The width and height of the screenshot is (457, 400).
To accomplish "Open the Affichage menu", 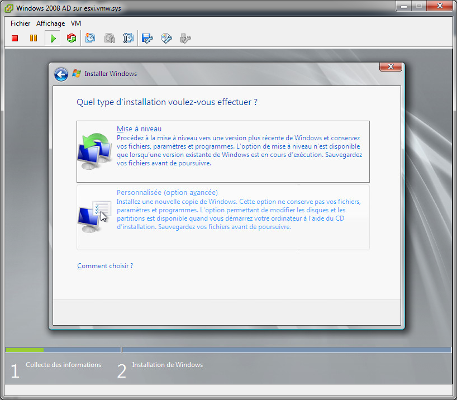I will 51,23.
